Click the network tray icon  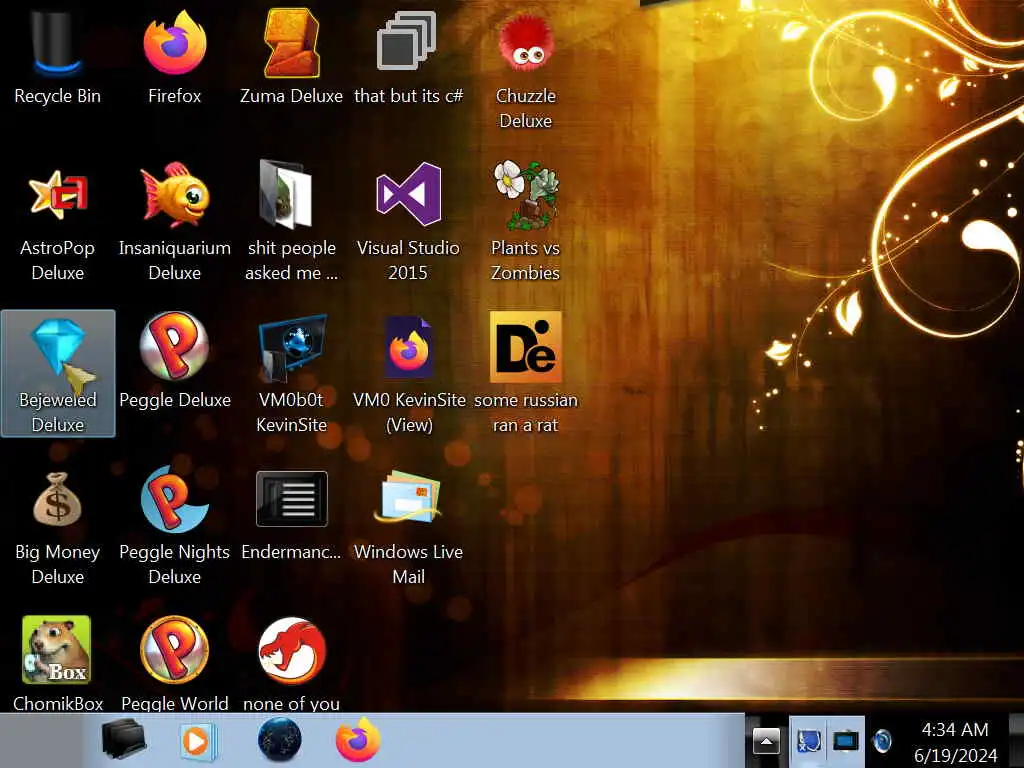(x=808, y=741)
